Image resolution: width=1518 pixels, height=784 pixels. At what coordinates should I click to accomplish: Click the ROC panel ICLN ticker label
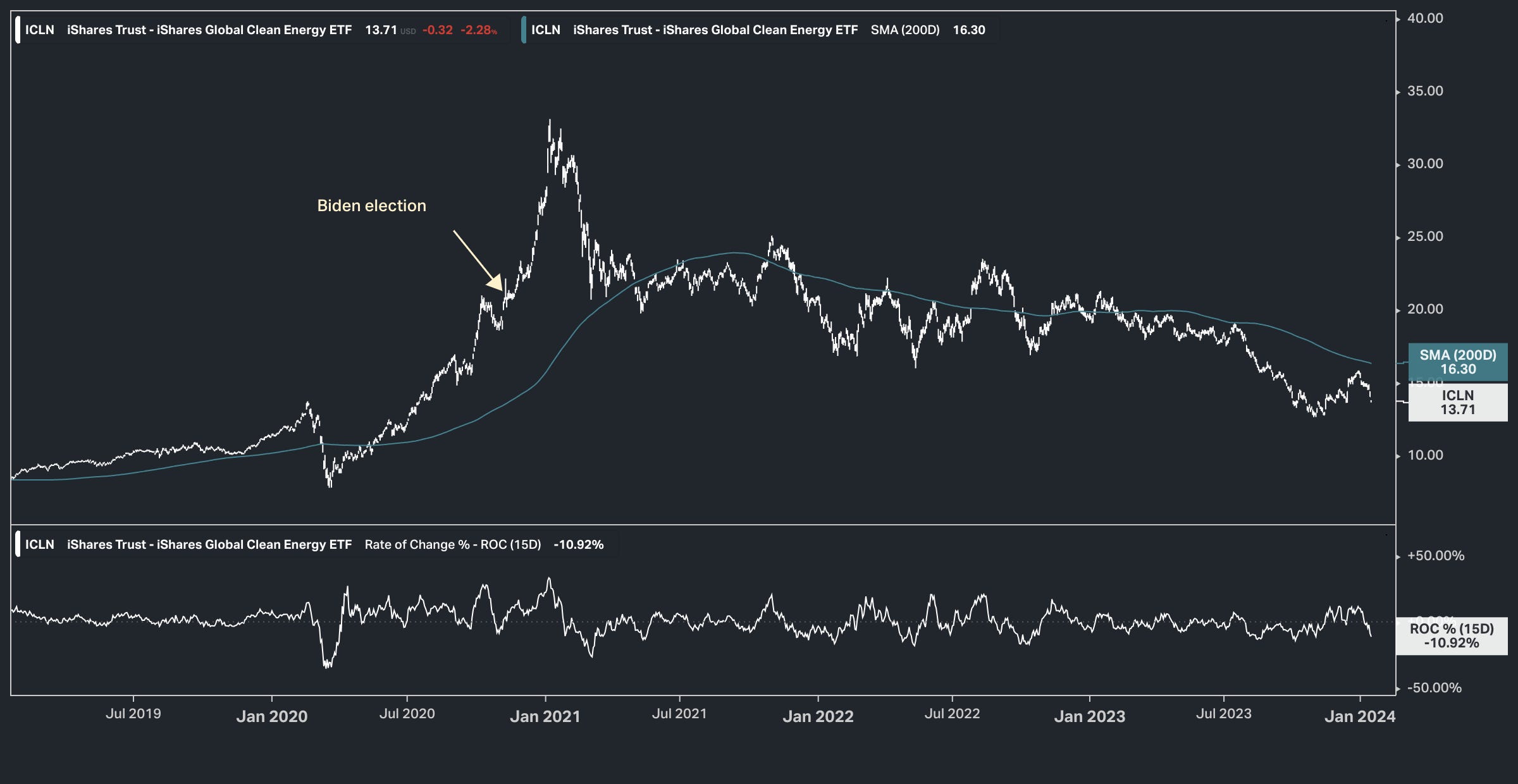(40, 544)
